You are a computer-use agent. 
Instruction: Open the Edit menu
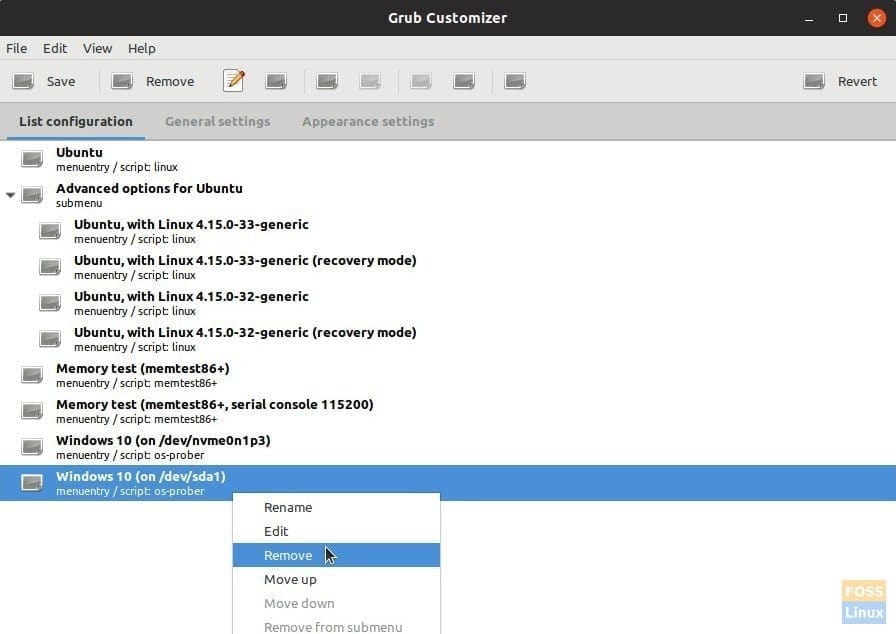click(x=55, y=49)
